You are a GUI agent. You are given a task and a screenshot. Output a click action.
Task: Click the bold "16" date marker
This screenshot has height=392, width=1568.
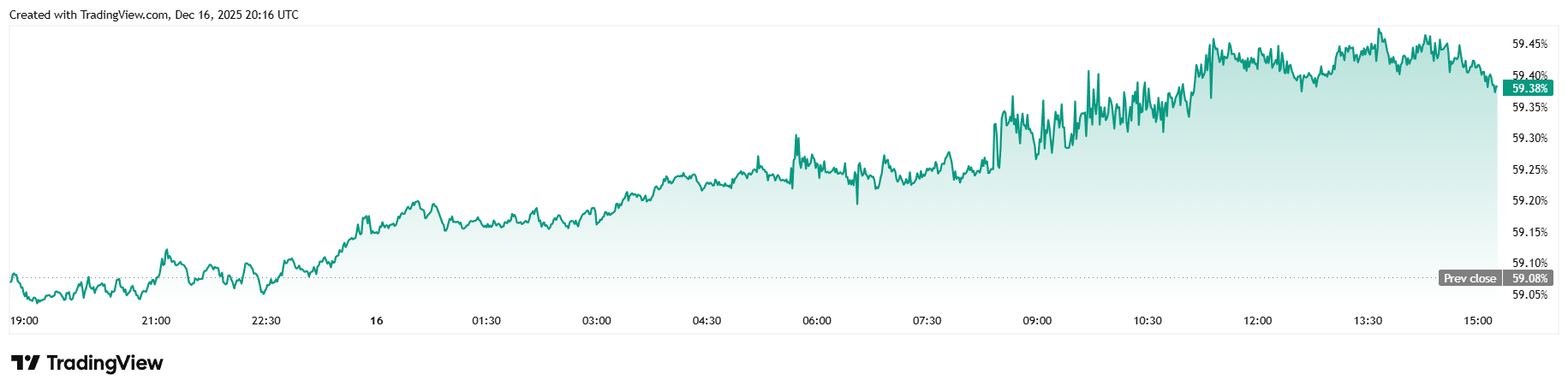point(376,321)
